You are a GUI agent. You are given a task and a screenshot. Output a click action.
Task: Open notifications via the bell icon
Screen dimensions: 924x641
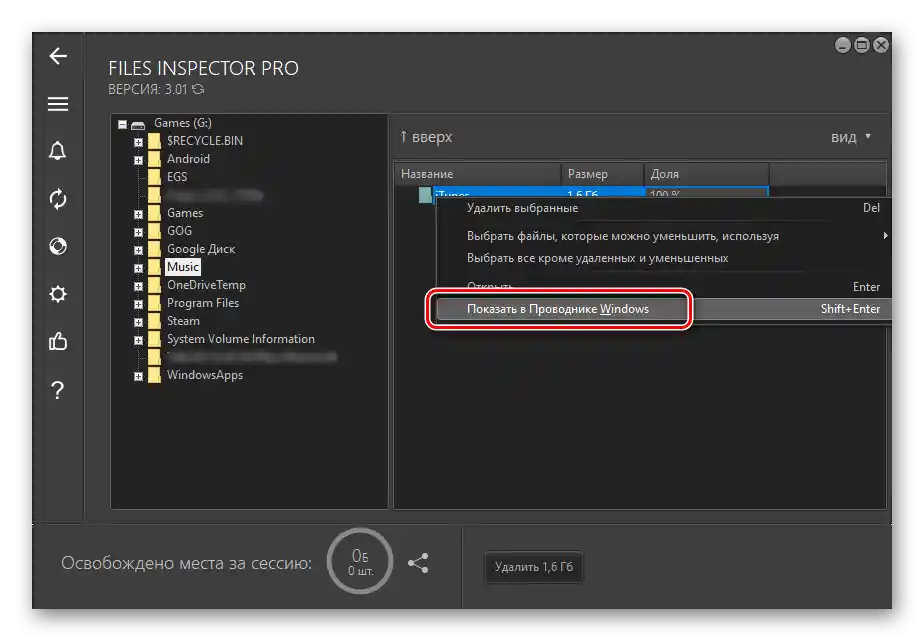[58, 151]
